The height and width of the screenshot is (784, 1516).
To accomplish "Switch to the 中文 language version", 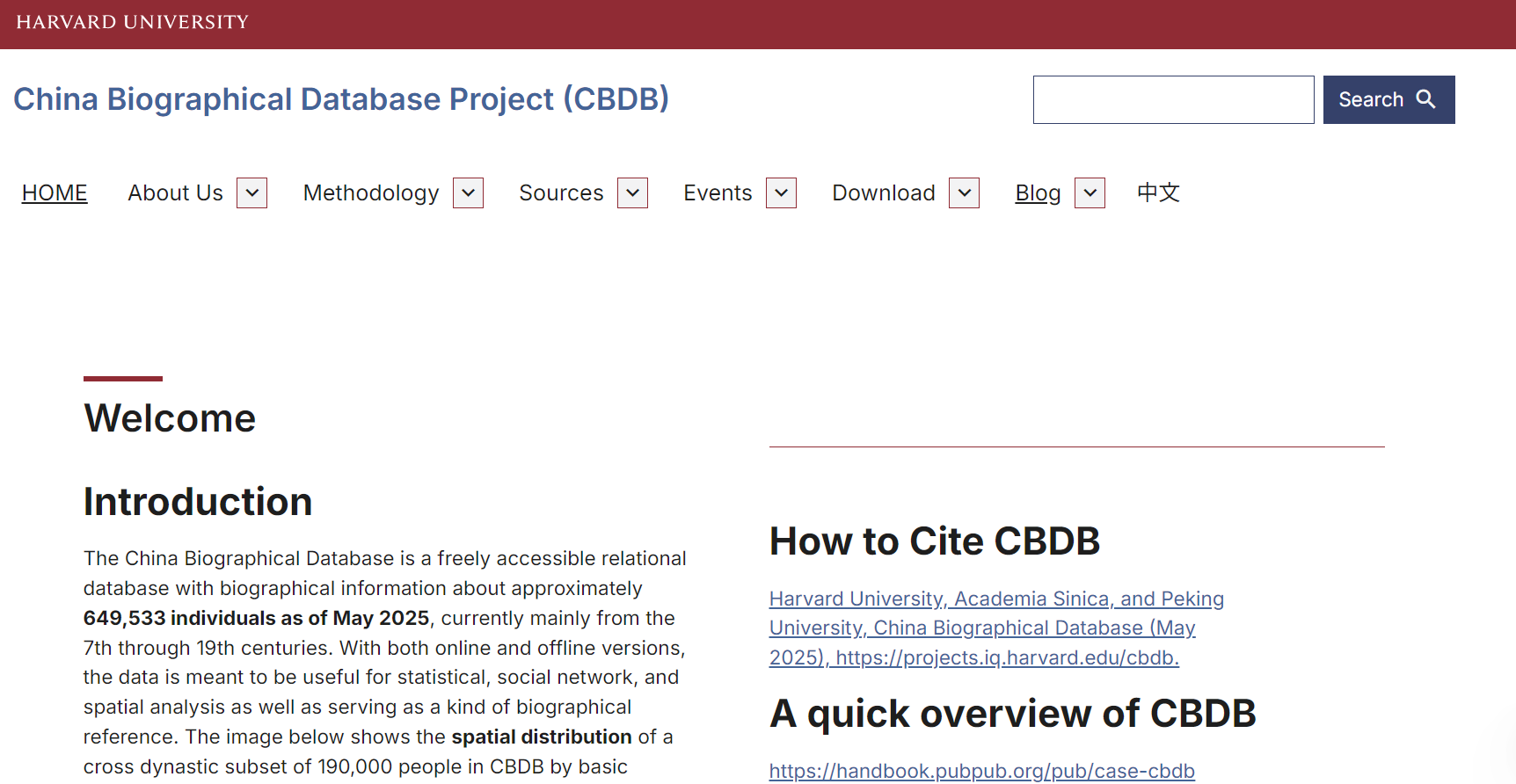I will coord(1158,193).
